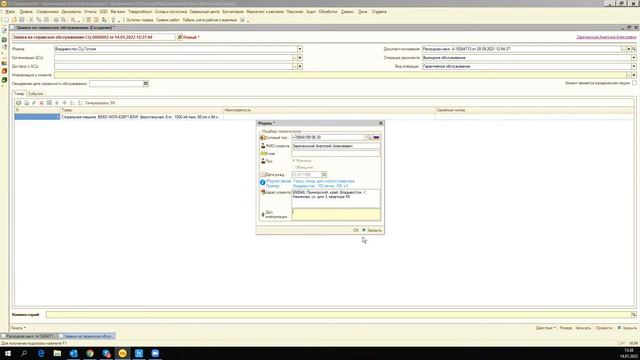This screenshot has height=360, width=640.
Task: Click search icon at comment field end
Action: click(x=633, y=315)
